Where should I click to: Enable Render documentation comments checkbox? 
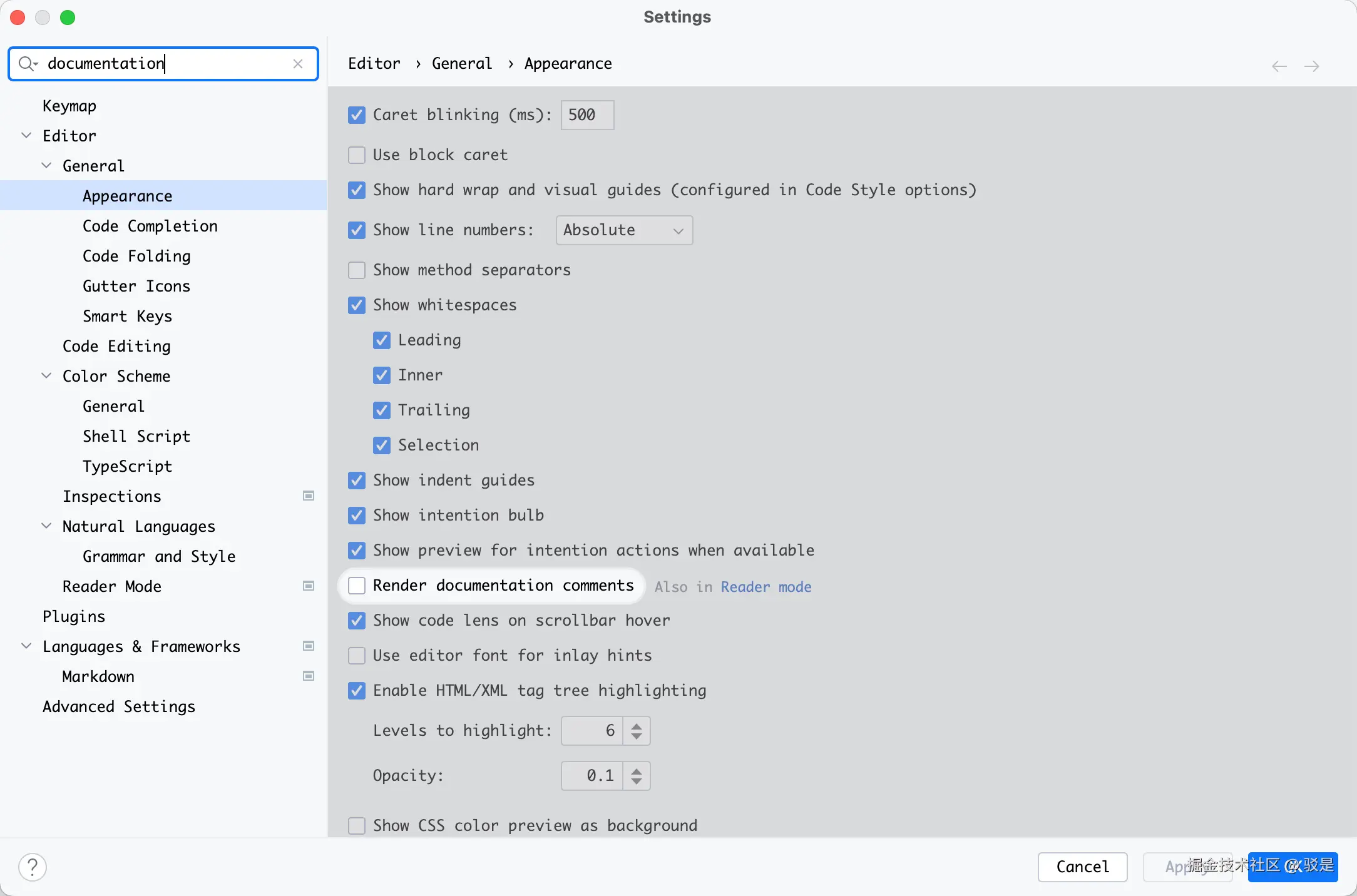click(x=357, y=586)
